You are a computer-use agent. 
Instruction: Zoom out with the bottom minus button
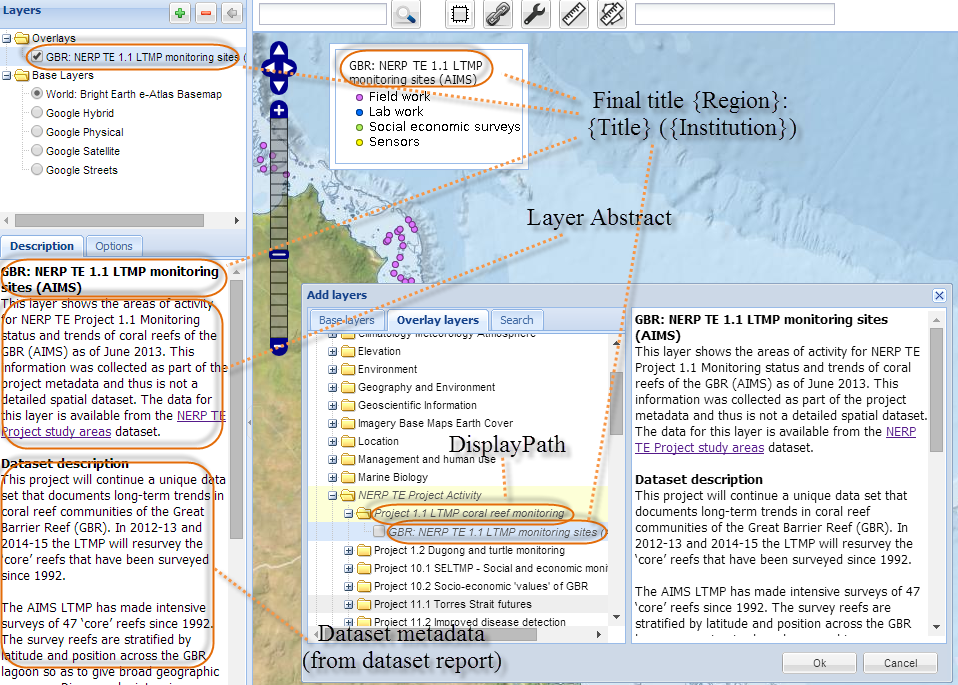[x=279, y=346]
